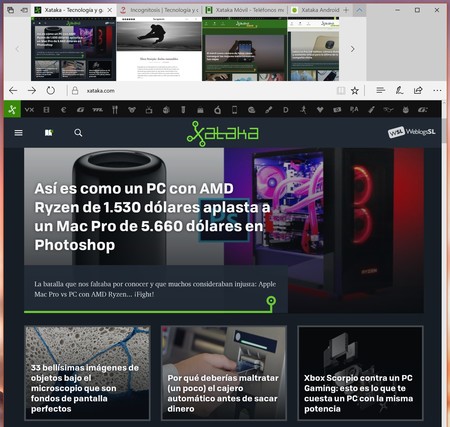
Task: Switch to the Xataka Android tab
Action: [x=315, y=10]
